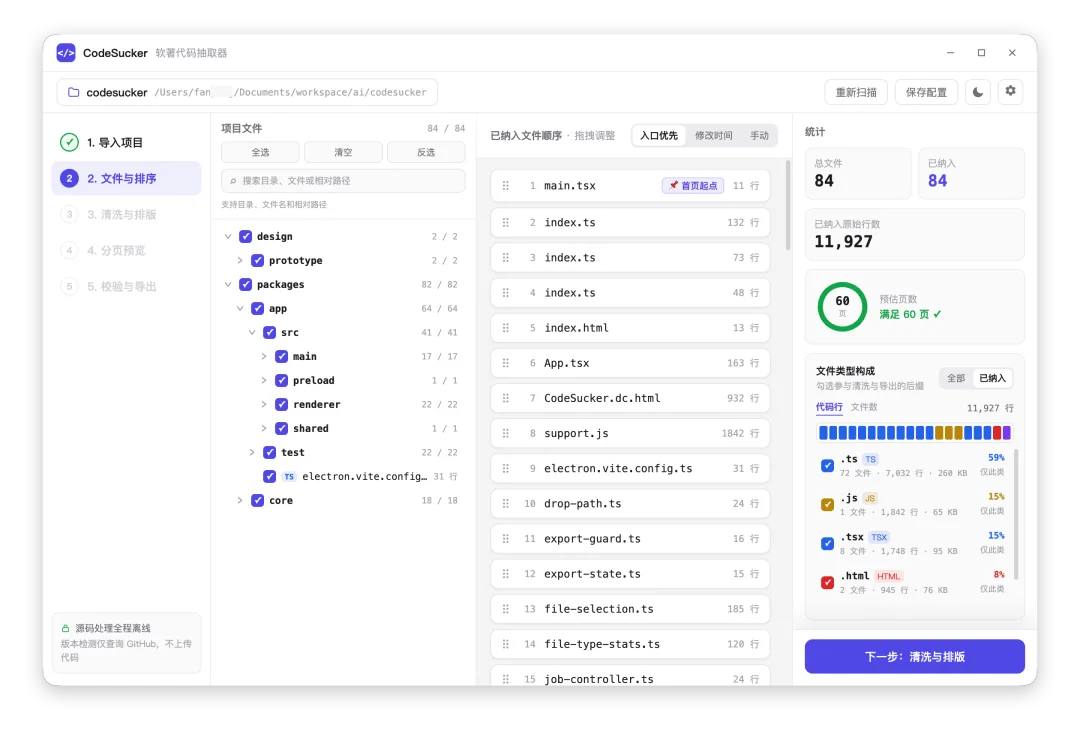
Task: Click the 搜索目录 search input field
Action: point(343,181)
